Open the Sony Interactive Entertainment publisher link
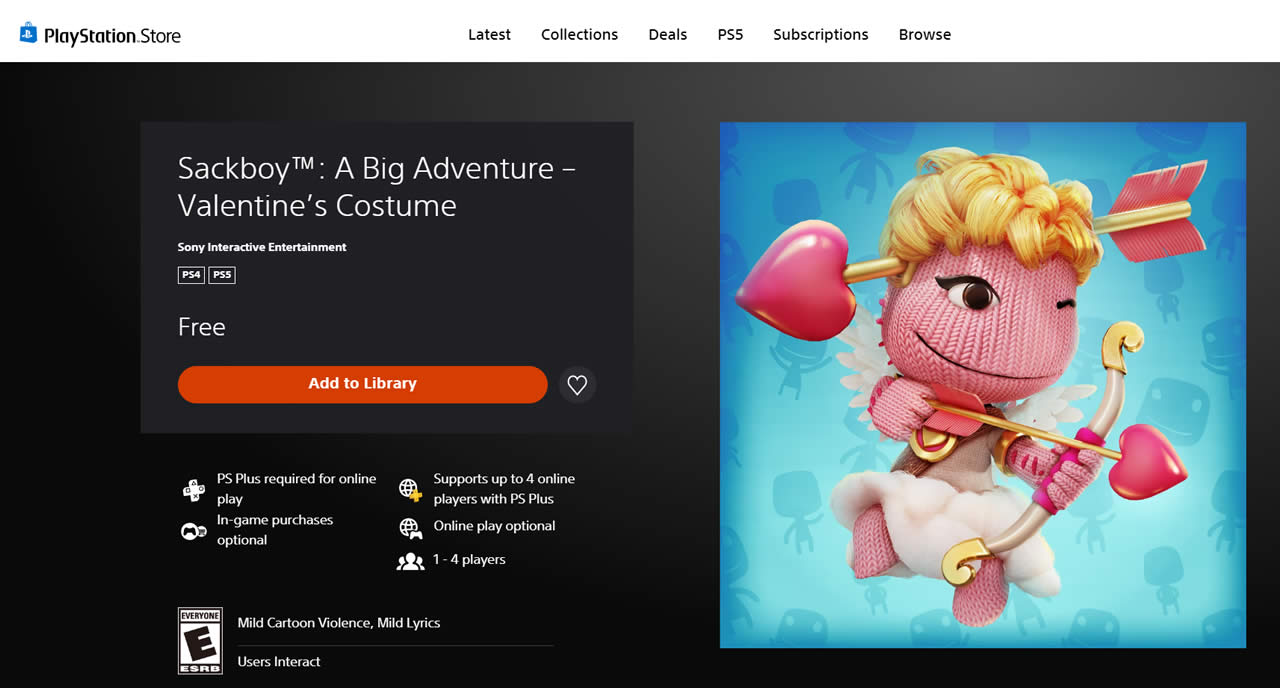This screenshot has width=1280, height=688. click(x=261, y=247)
